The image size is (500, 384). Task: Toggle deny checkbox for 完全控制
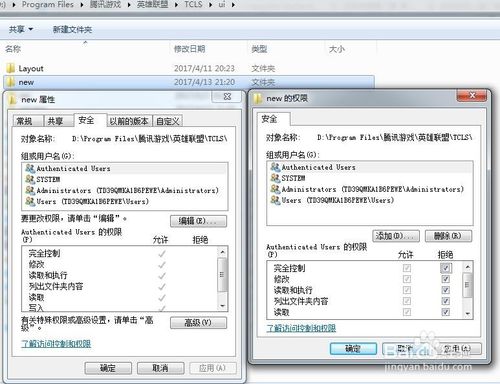tap(446, 268)
